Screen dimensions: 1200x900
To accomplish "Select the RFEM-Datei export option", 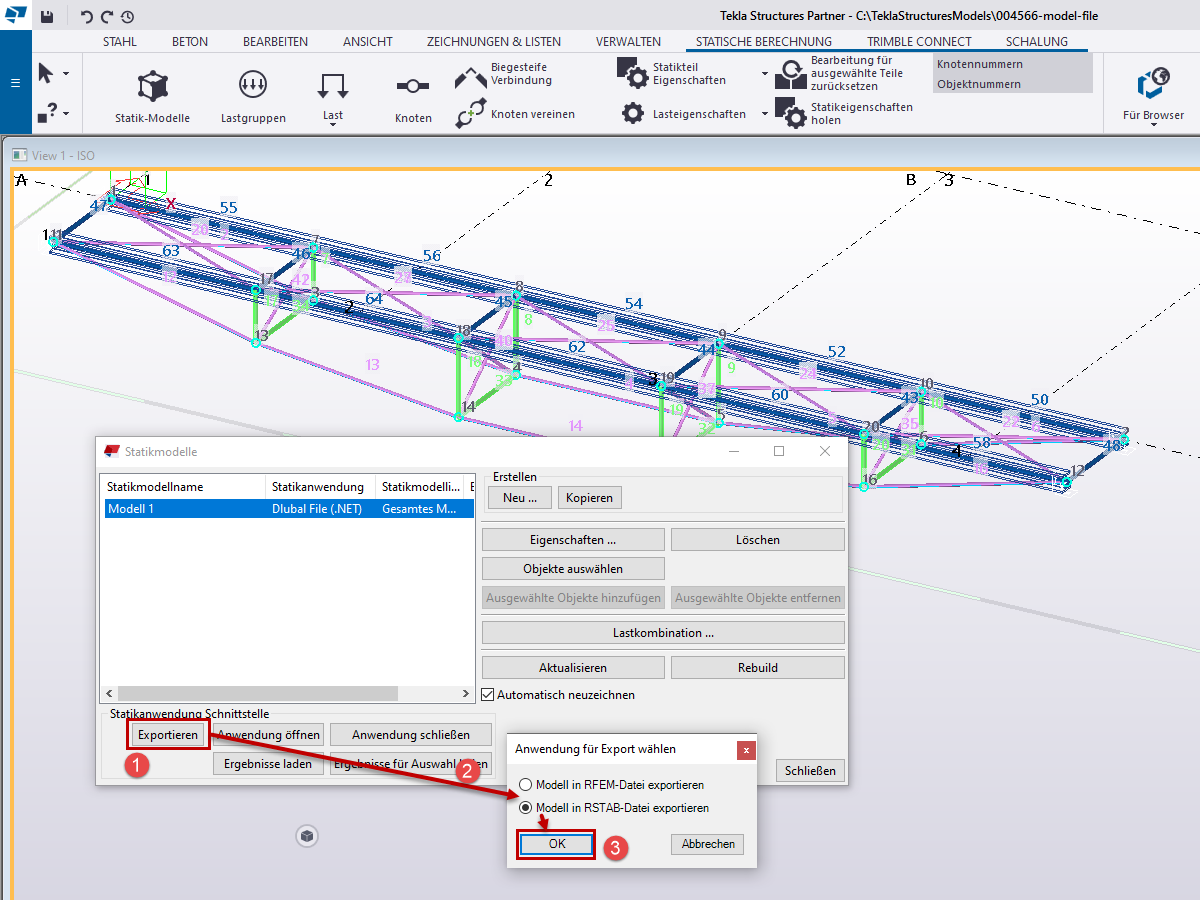I will coord(525,785).
